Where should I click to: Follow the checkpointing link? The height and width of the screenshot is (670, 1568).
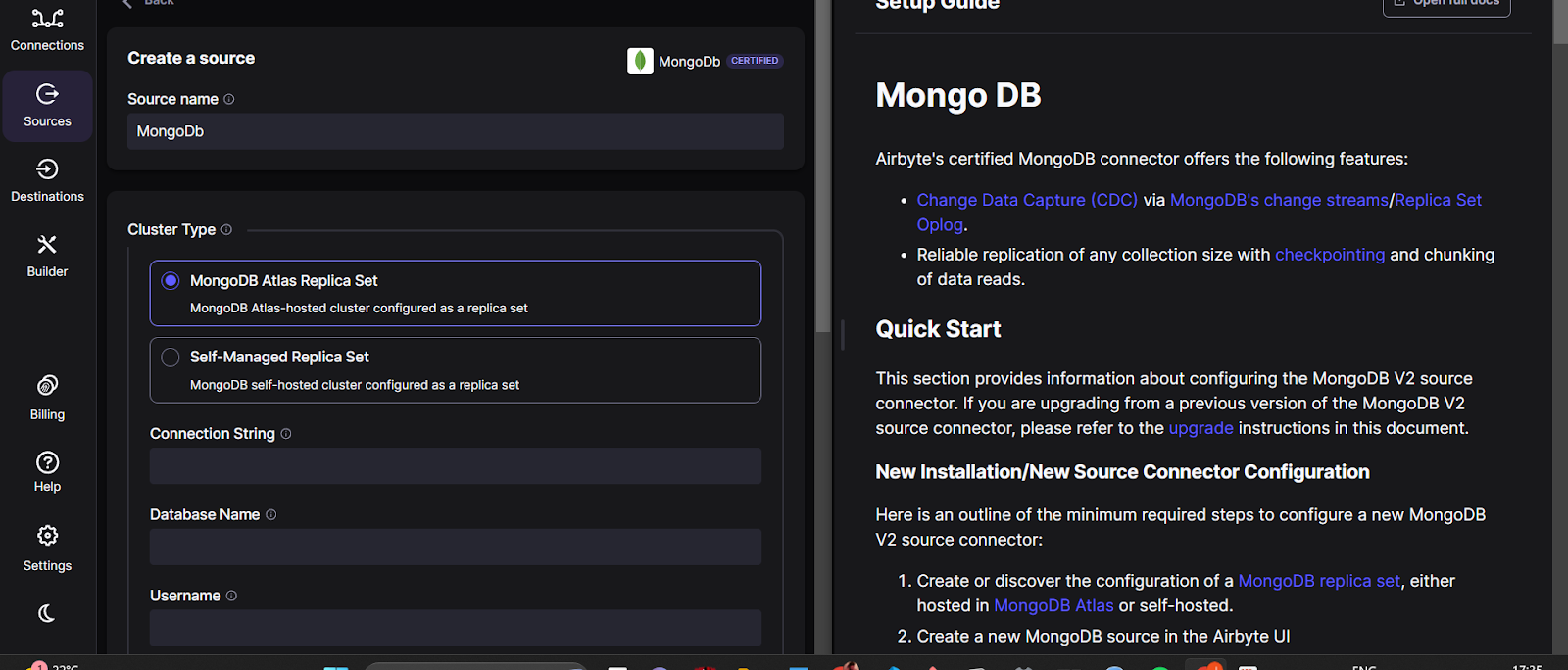pyautogui.click(x=1330, y=255)
